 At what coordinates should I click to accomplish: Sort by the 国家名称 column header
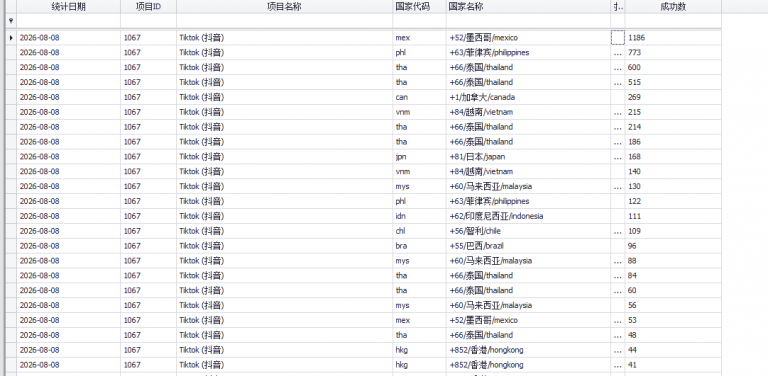[x=528, y=6]
